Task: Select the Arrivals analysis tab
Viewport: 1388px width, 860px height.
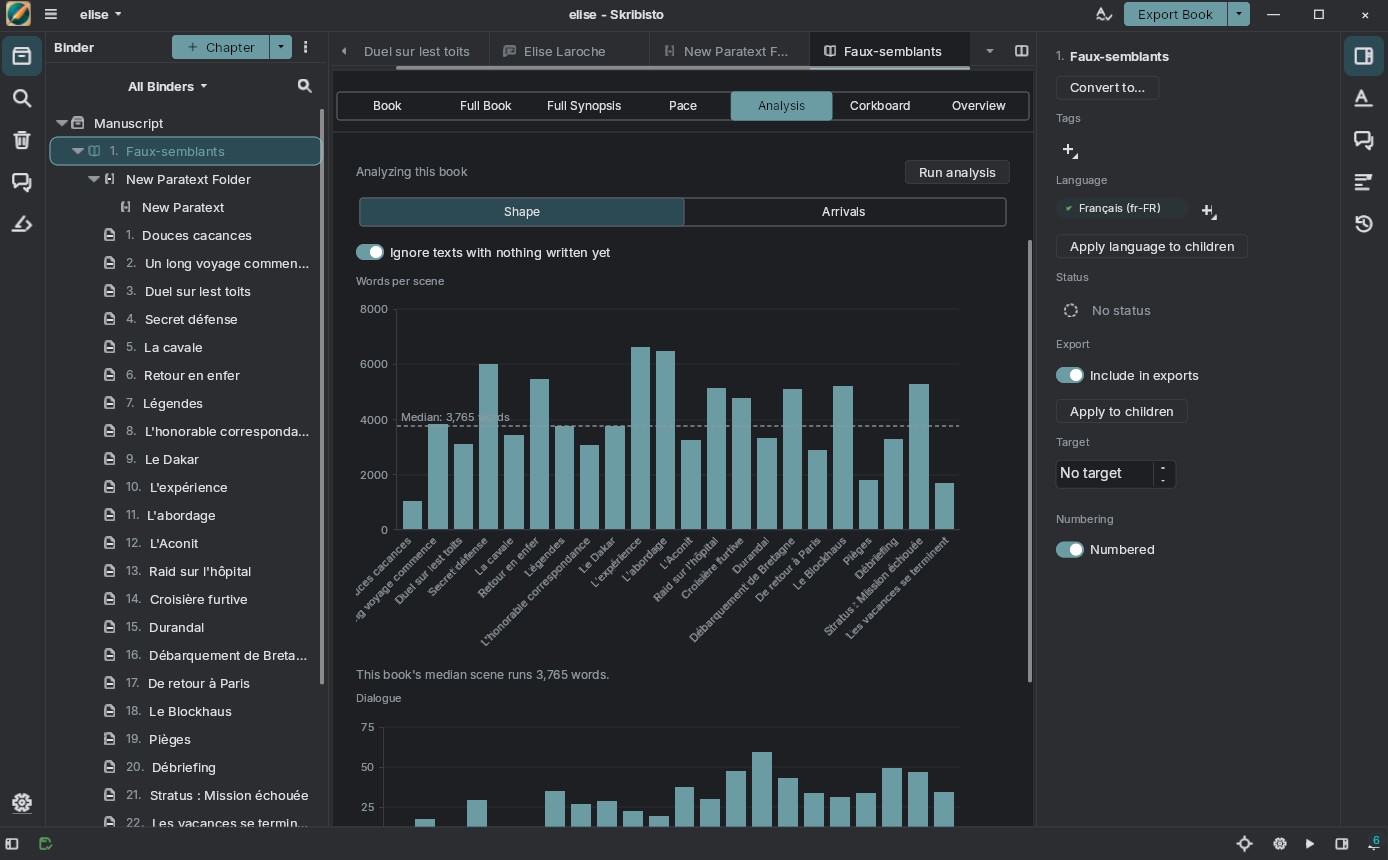Action: point(844,211)
